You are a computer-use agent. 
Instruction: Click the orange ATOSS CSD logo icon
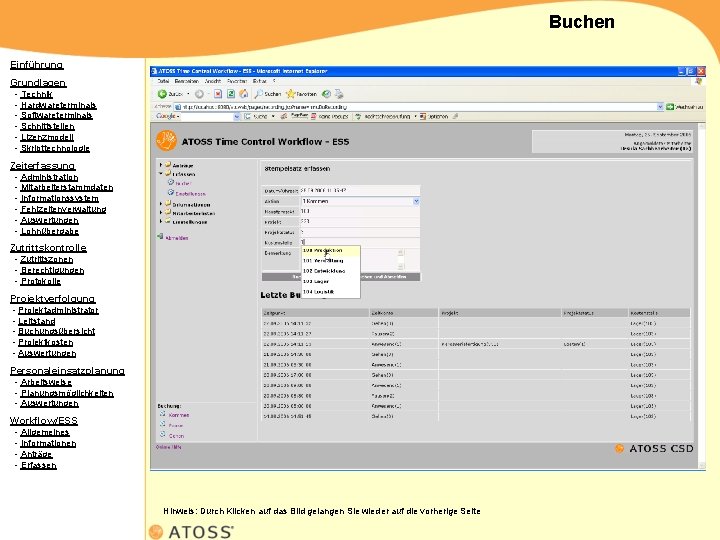pyautogui.click(x=619, y=449)
